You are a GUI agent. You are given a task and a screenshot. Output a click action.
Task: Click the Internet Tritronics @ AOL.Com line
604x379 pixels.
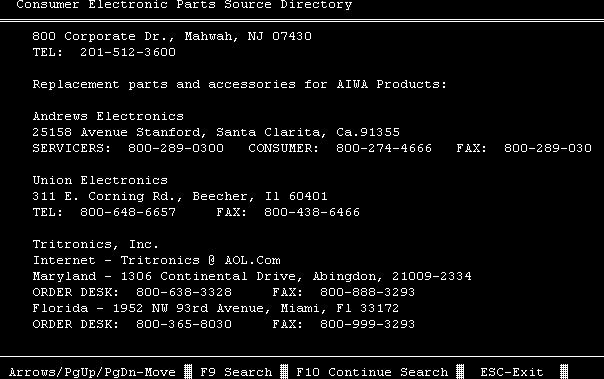click(x=156, y=260)
